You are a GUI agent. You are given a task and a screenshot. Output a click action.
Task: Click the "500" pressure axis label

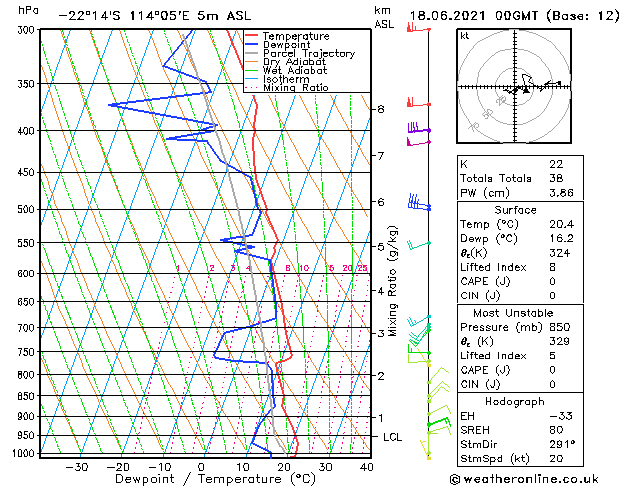[x=28, y=209]
